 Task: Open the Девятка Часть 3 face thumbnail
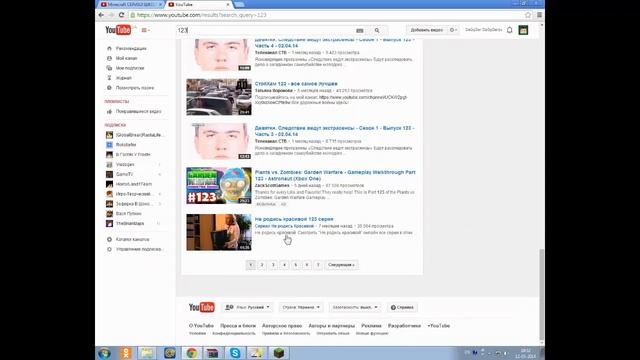(219, 141)
